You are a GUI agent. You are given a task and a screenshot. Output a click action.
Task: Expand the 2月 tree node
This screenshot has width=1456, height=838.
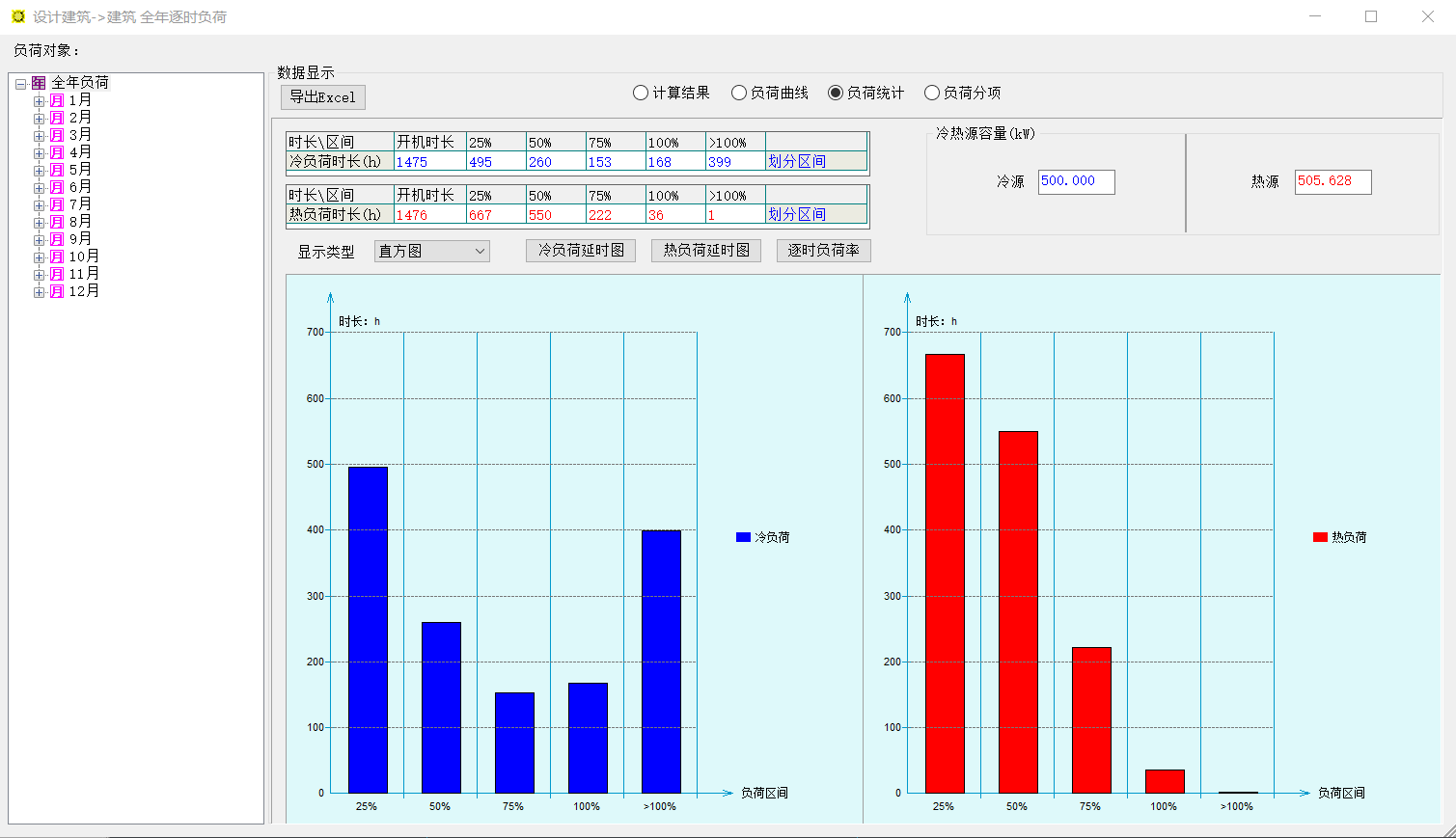click(39, 119)
